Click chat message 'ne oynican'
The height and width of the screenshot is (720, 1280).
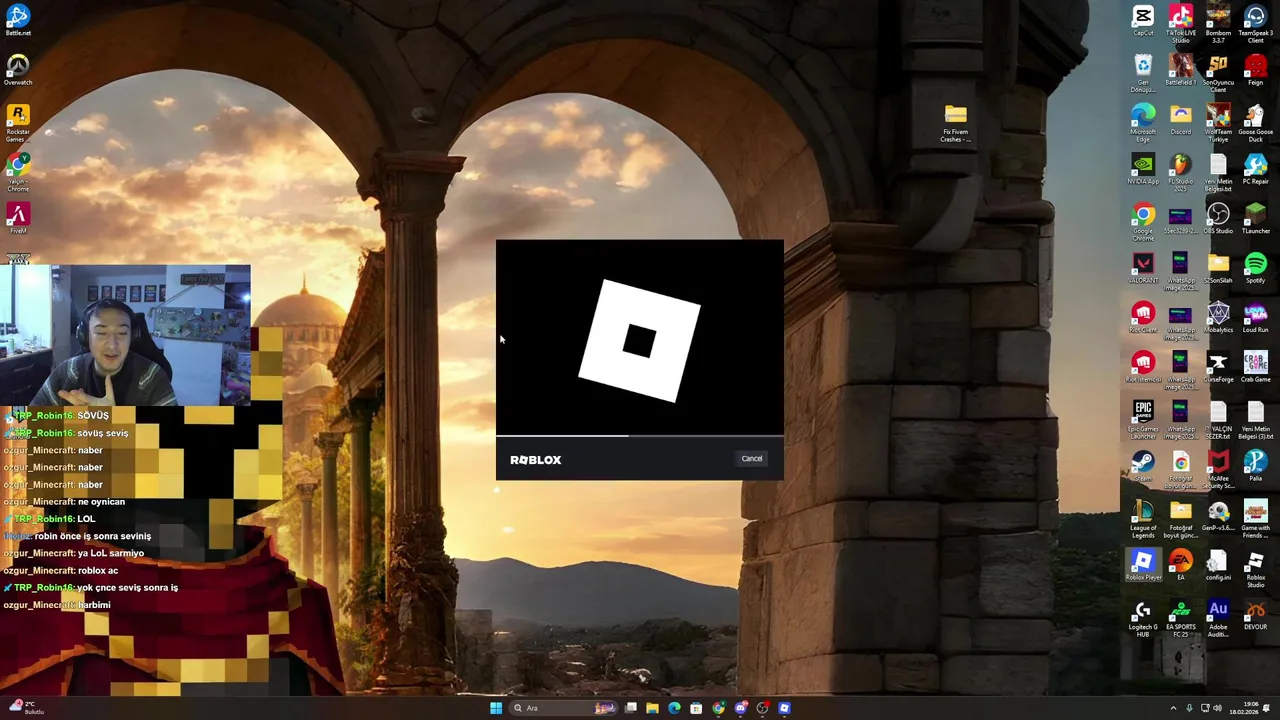click(101, 502)
